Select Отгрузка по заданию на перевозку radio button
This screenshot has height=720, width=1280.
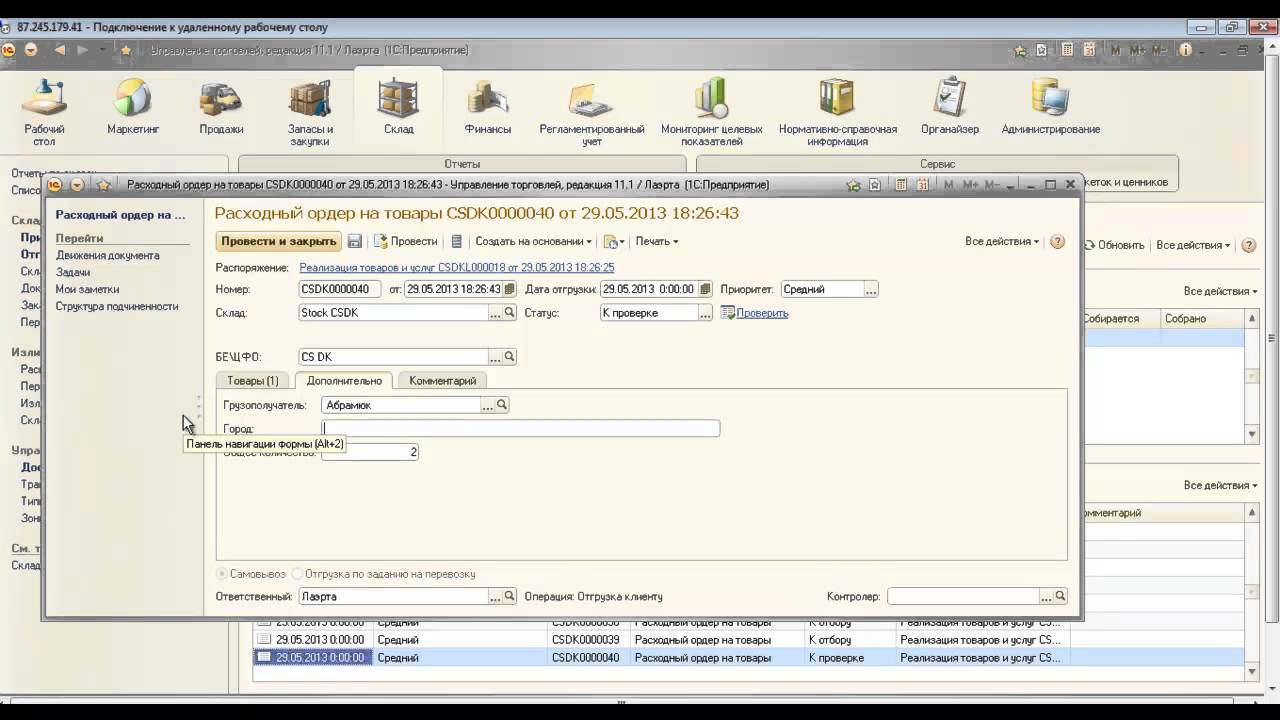[297, 574]
